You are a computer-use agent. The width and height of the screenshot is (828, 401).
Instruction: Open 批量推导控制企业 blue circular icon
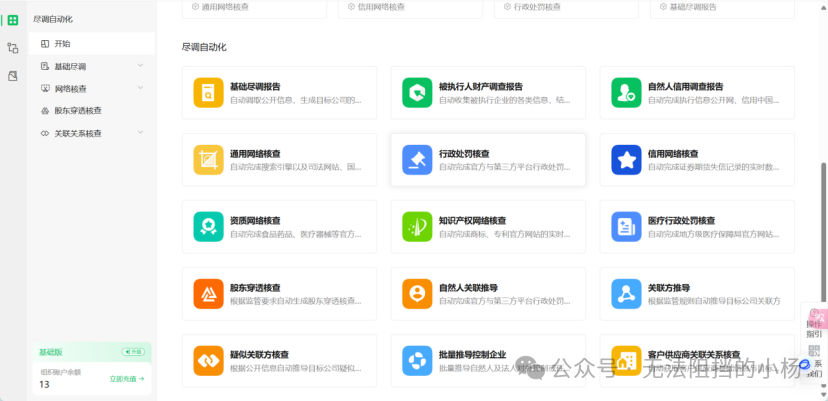(x=417, y=360)
